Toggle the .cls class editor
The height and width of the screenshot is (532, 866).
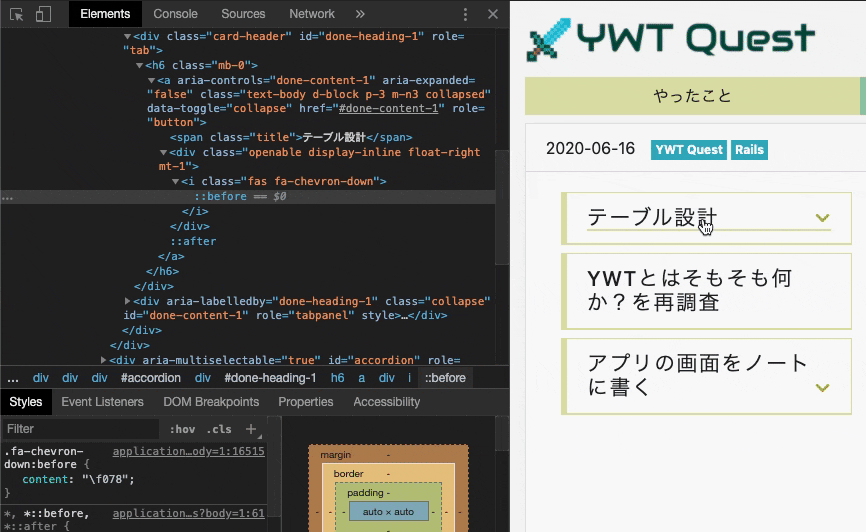[x=219, y=429]
